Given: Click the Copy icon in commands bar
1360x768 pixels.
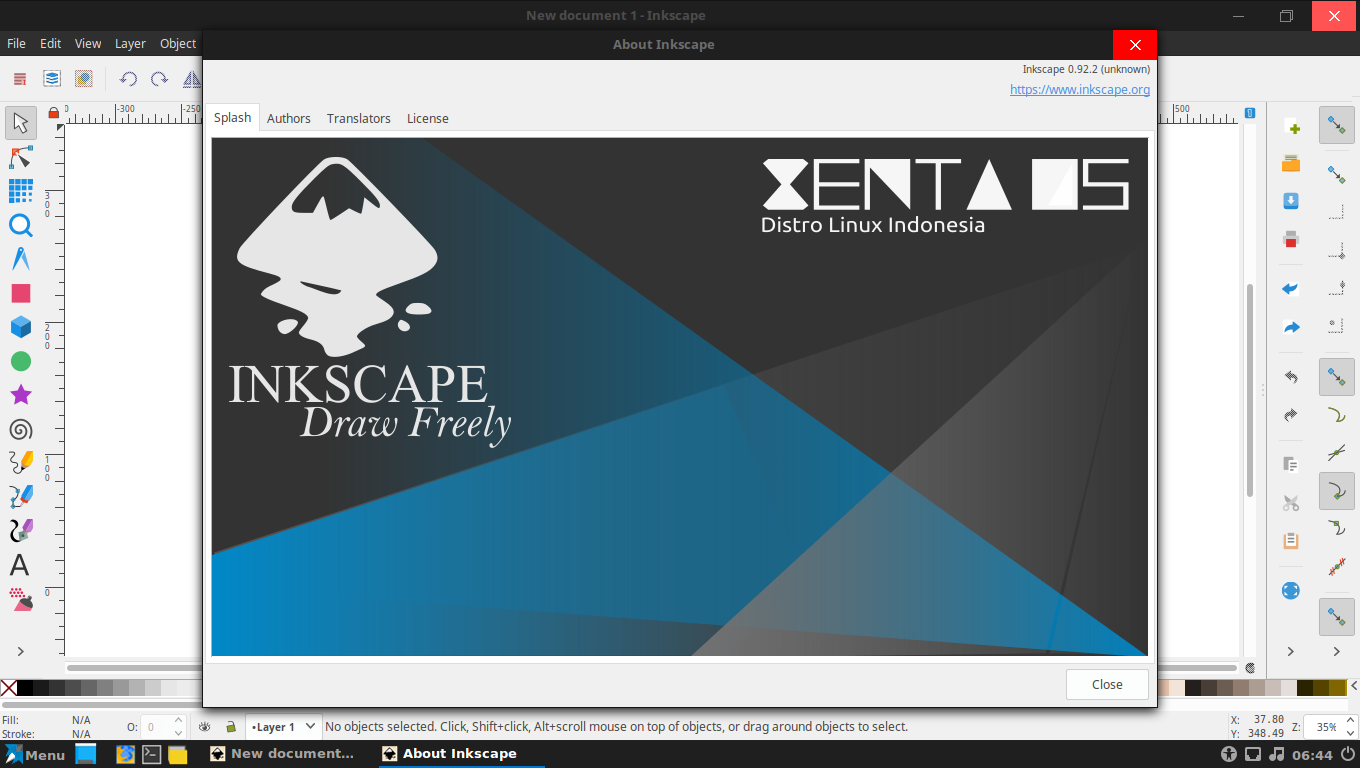Looking at the screenshot, I should click(1291, 465).
